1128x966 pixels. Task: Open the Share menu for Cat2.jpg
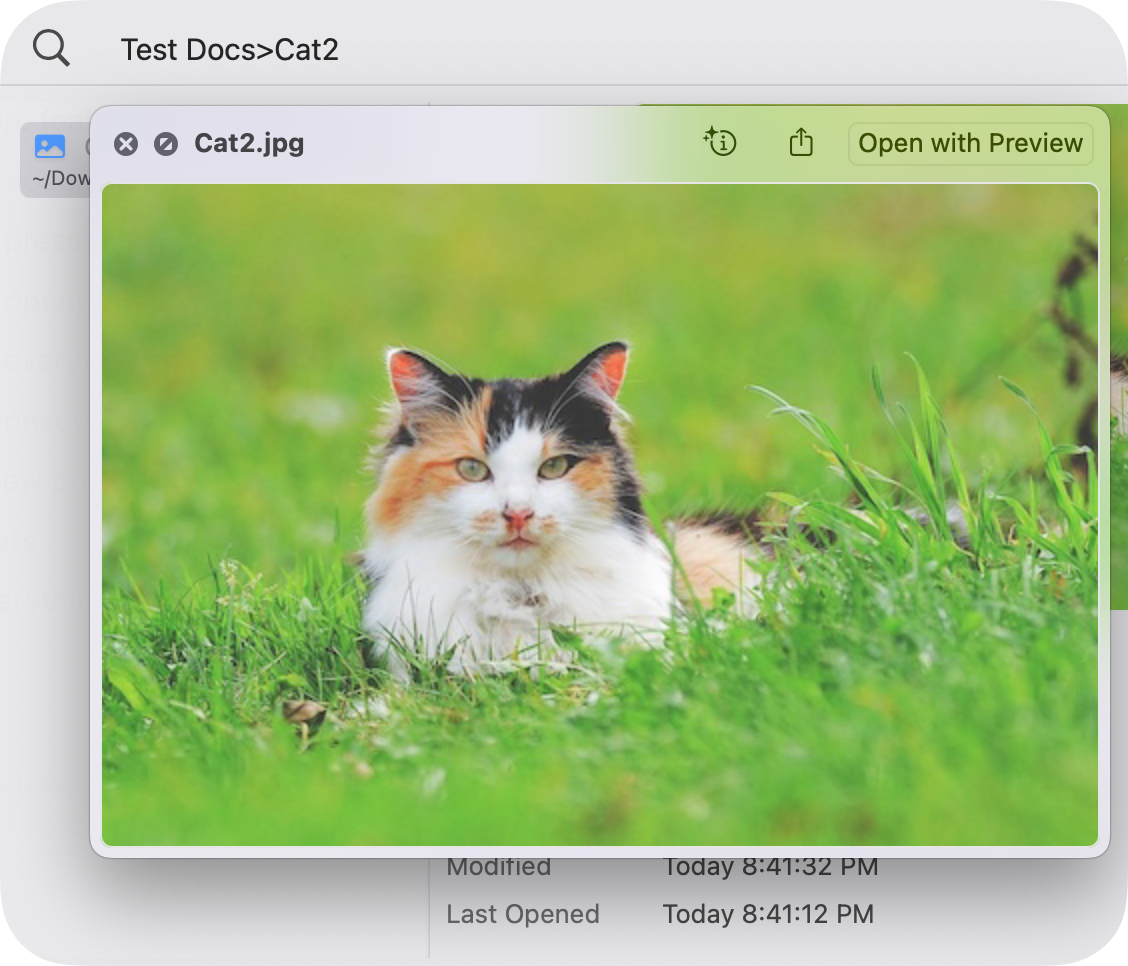click(x=800, y=143)
